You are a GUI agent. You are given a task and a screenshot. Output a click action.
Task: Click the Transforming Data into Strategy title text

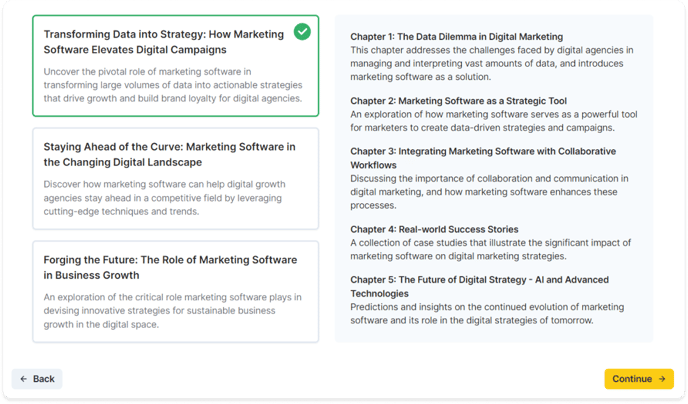(164, 42)
